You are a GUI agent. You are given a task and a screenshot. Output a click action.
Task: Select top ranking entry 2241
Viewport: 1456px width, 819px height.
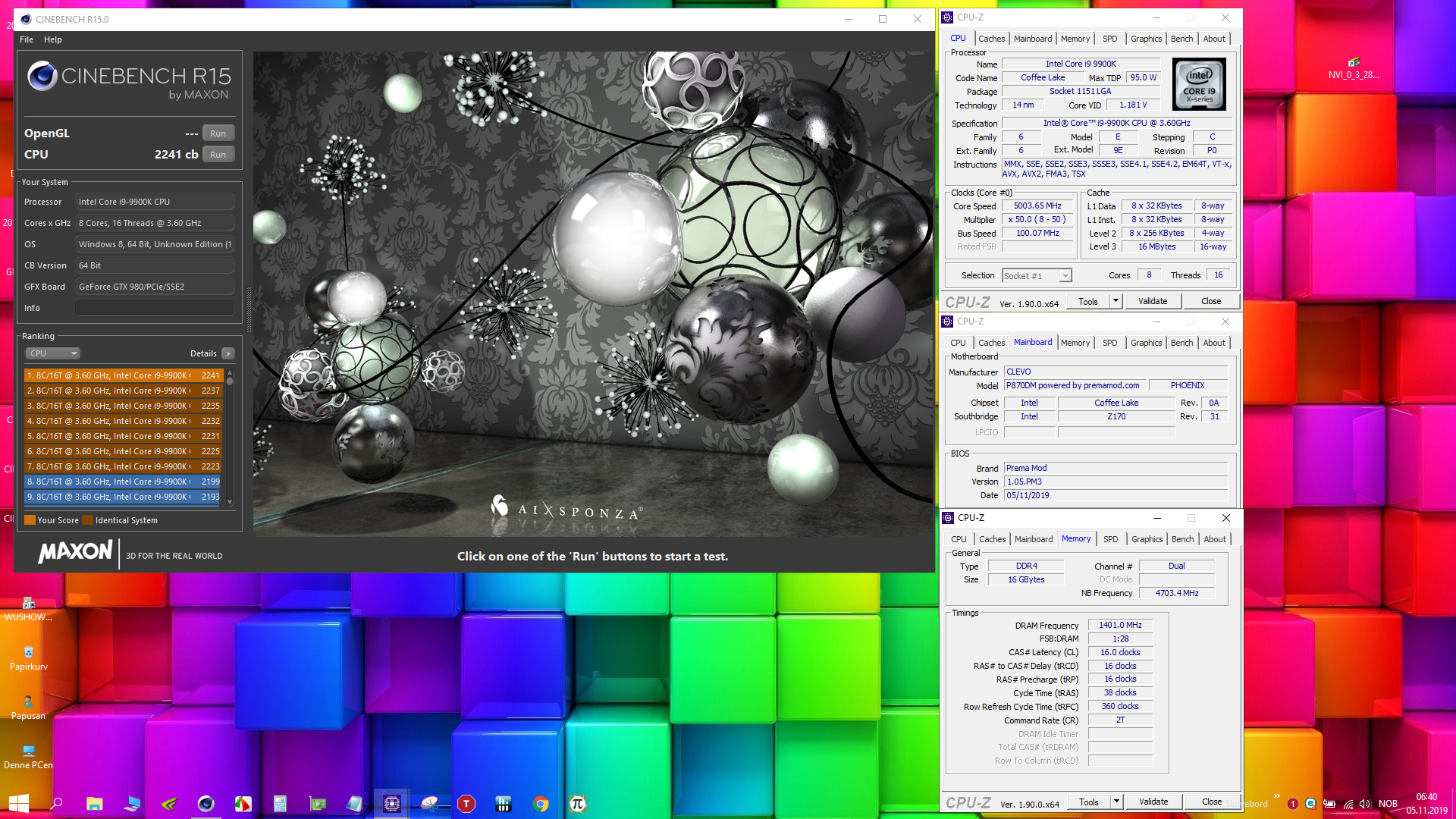[x=123, y=375]
